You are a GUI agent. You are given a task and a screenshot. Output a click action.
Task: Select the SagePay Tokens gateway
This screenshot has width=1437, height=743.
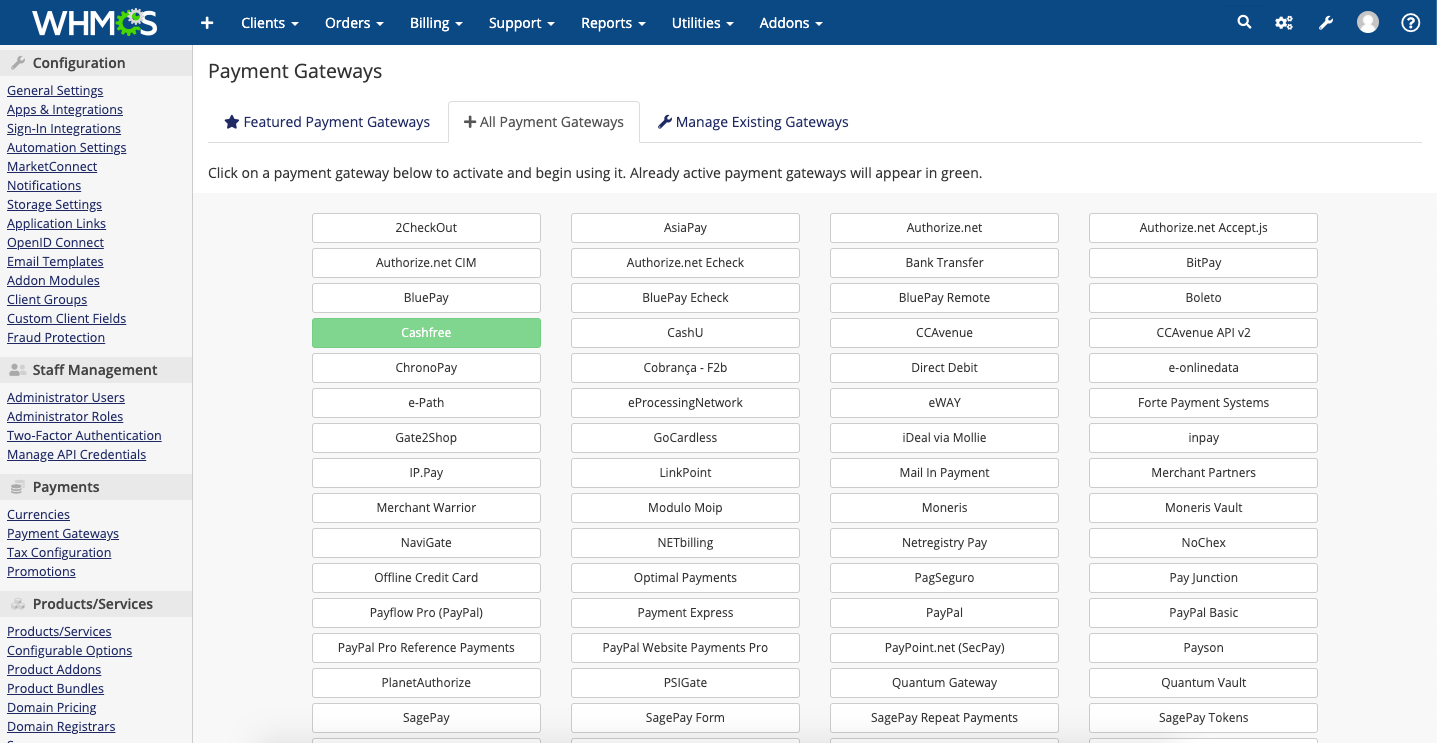pos(1203,718)
